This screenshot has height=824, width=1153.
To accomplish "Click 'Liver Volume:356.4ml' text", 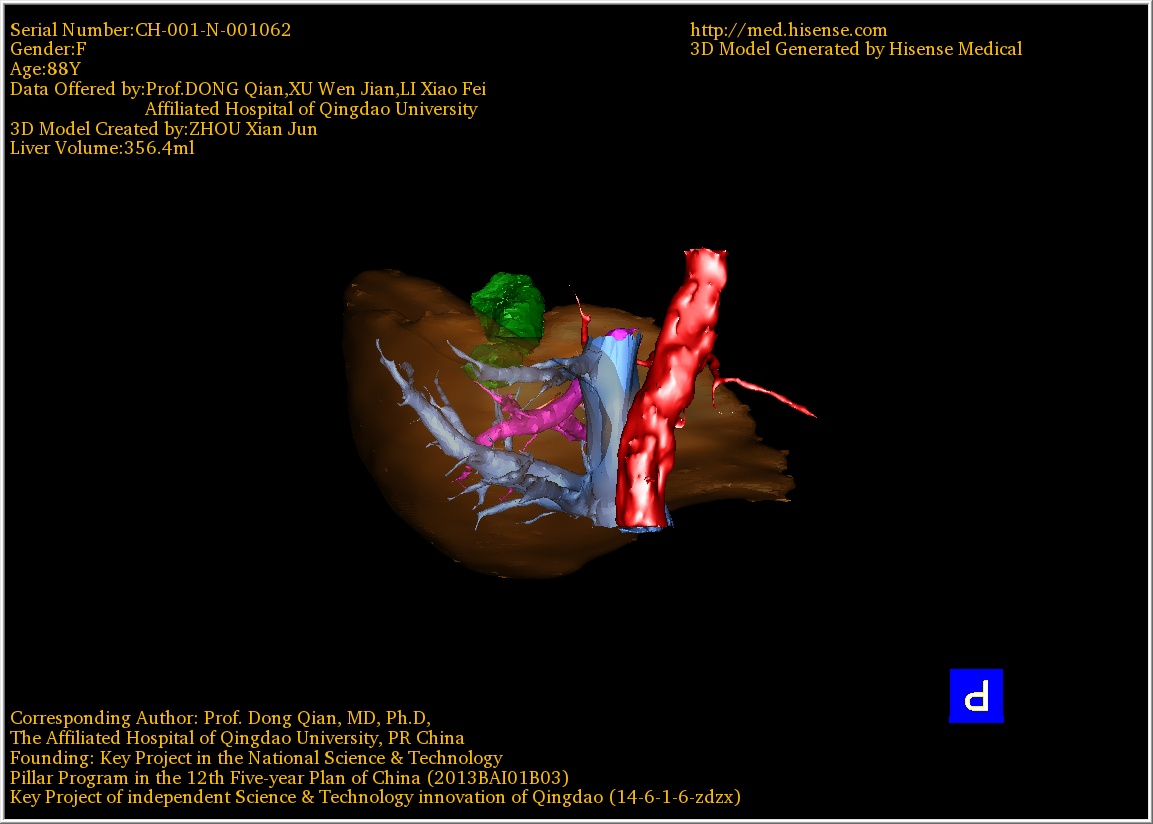I will pos(102,148).
